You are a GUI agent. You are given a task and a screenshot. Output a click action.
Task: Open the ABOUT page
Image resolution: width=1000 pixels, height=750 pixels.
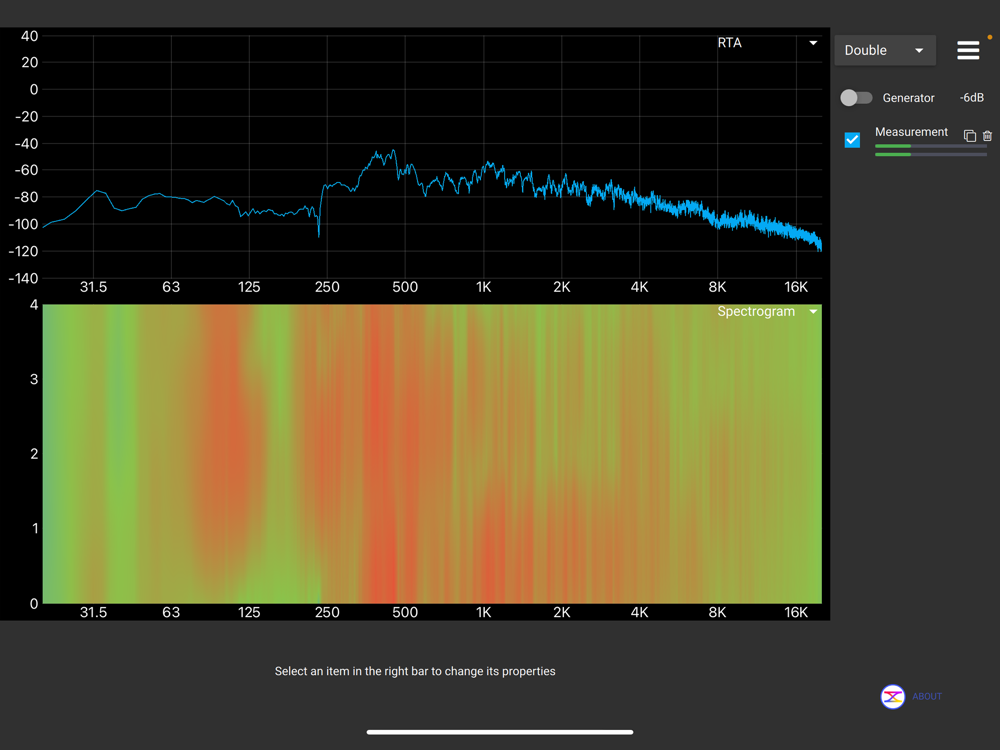(x=927, y=697)
